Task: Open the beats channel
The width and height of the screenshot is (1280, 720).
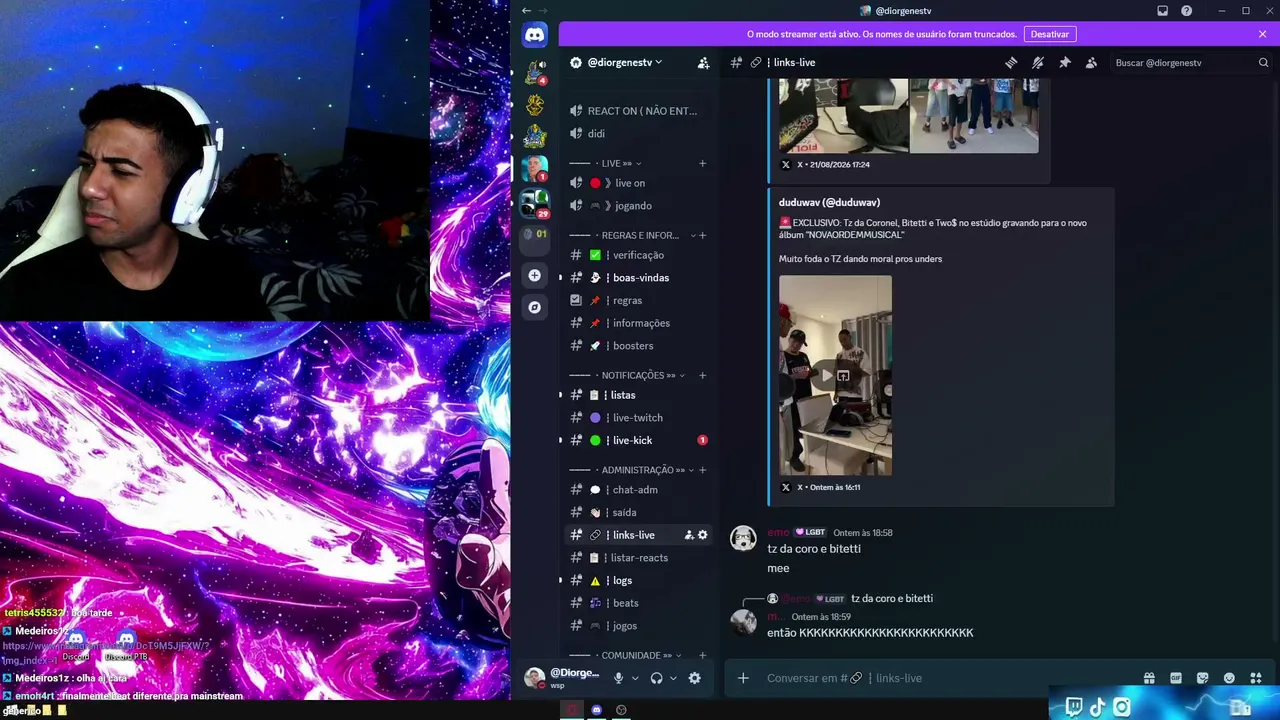Action: click(638, 603)
